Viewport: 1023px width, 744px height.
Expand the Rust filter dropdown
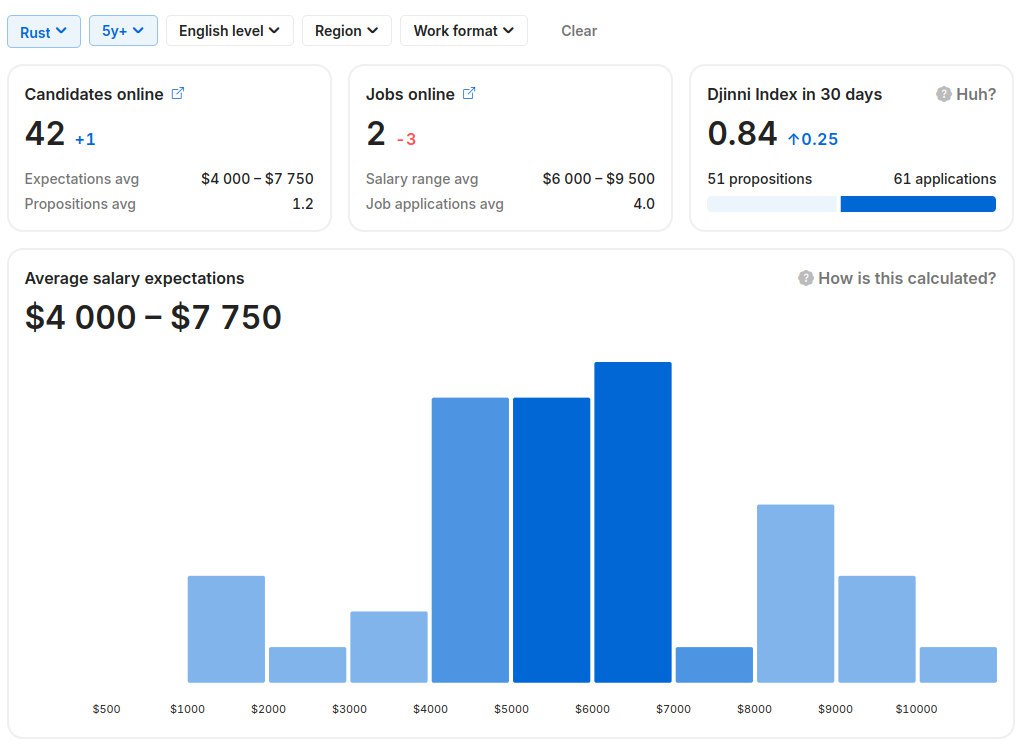click(44, 31)
